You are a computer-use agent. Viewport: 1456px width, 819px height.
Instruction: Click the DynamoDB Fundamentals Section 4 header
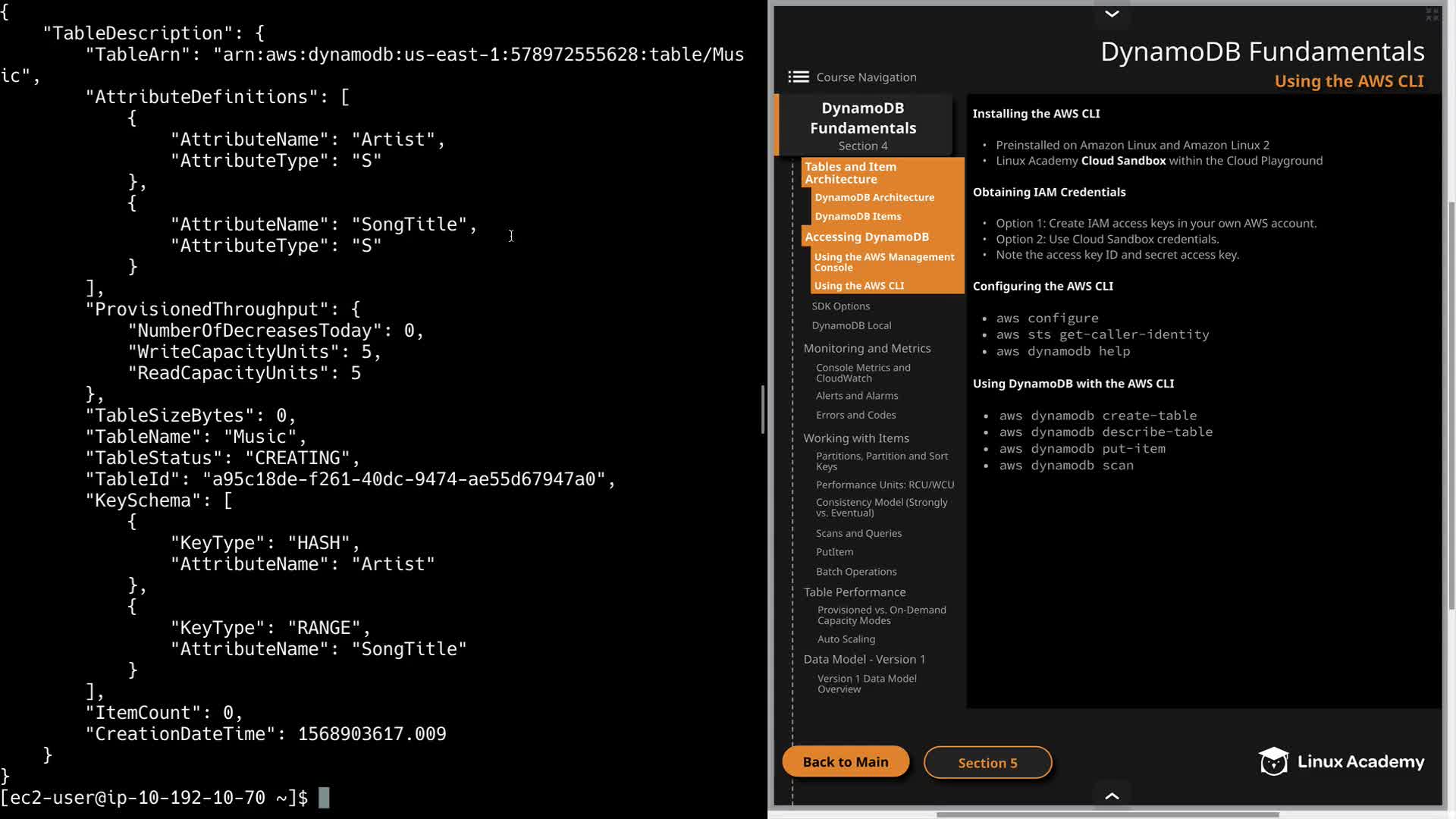point(863,125)
